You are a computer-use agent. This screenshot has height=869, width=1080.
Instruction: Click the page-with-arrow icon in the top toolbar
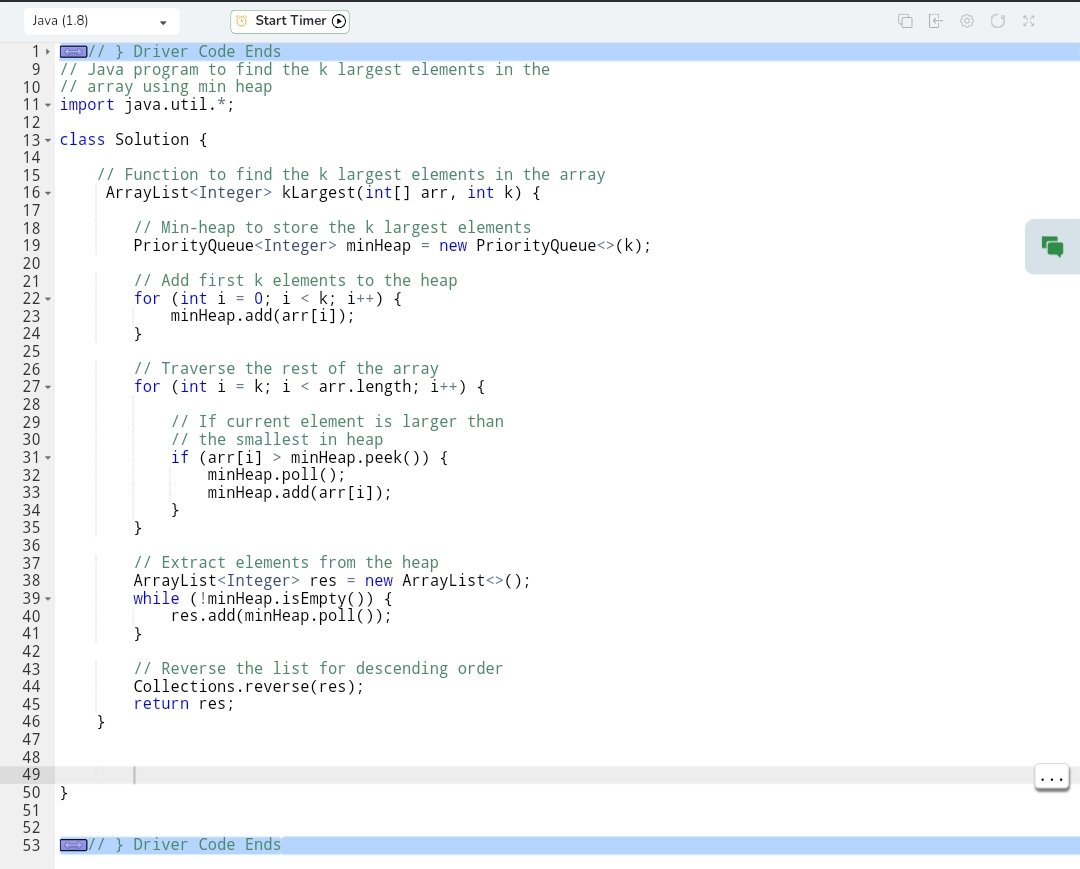[x=935, y=21]
